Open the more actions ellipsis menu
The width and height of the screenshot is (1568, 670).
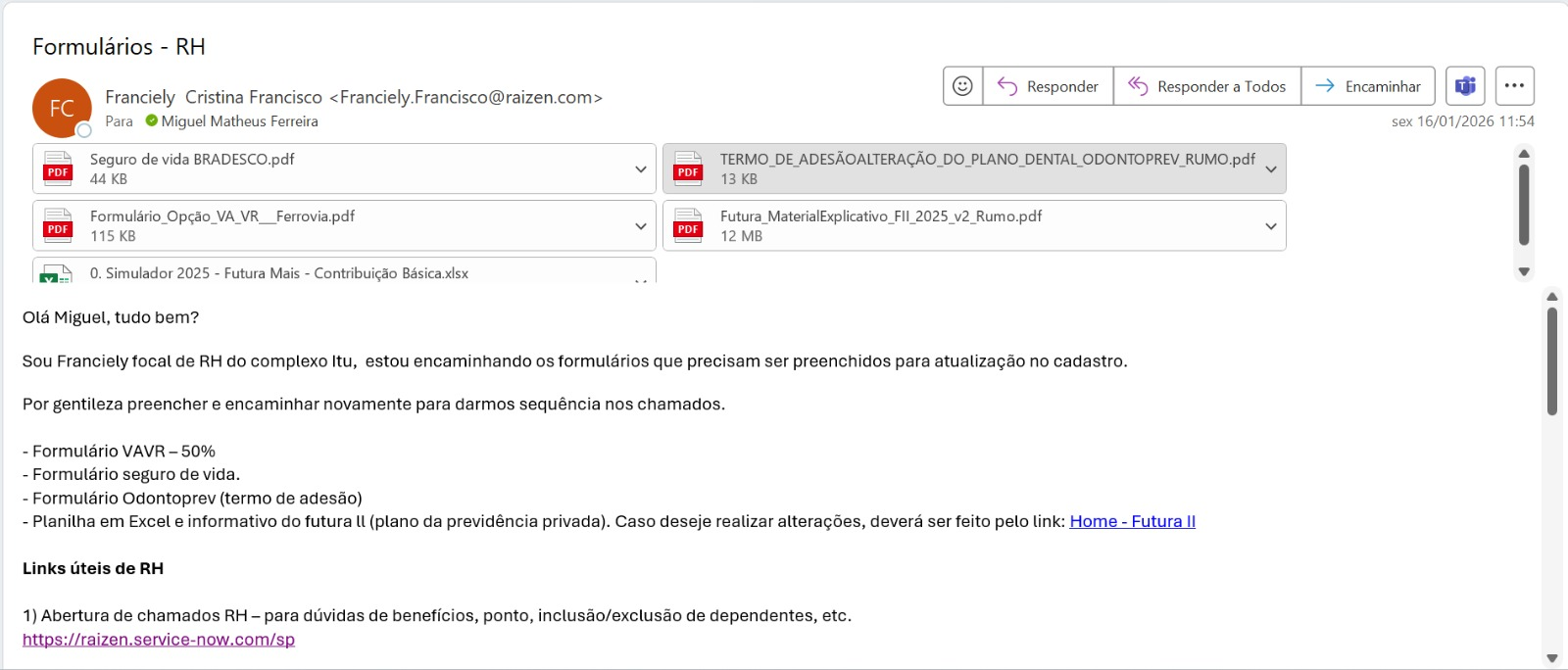(1514, 86)
